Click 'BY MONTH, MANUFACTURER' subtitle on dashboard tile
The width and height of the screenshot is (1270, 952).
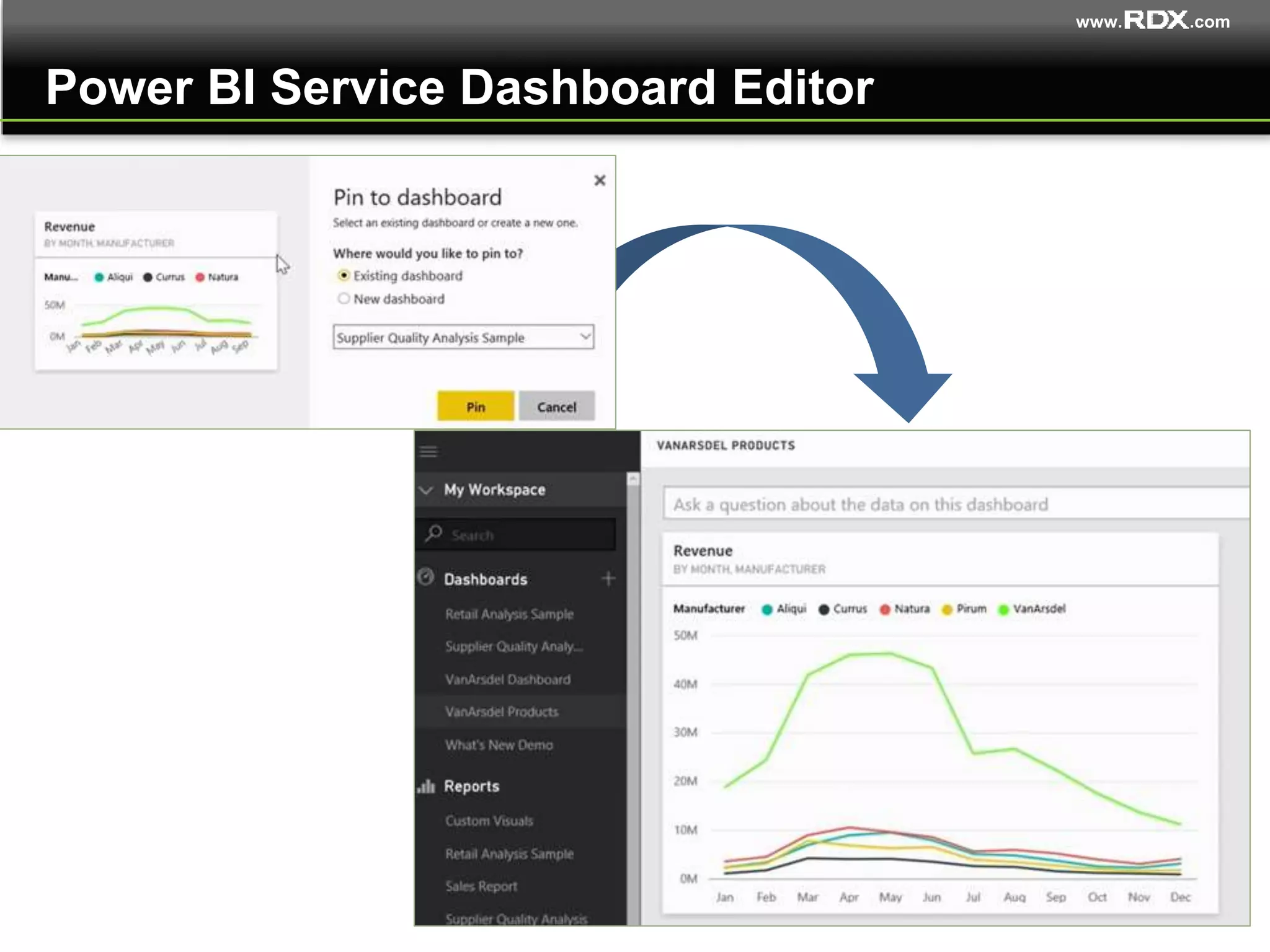click(749, 569)
